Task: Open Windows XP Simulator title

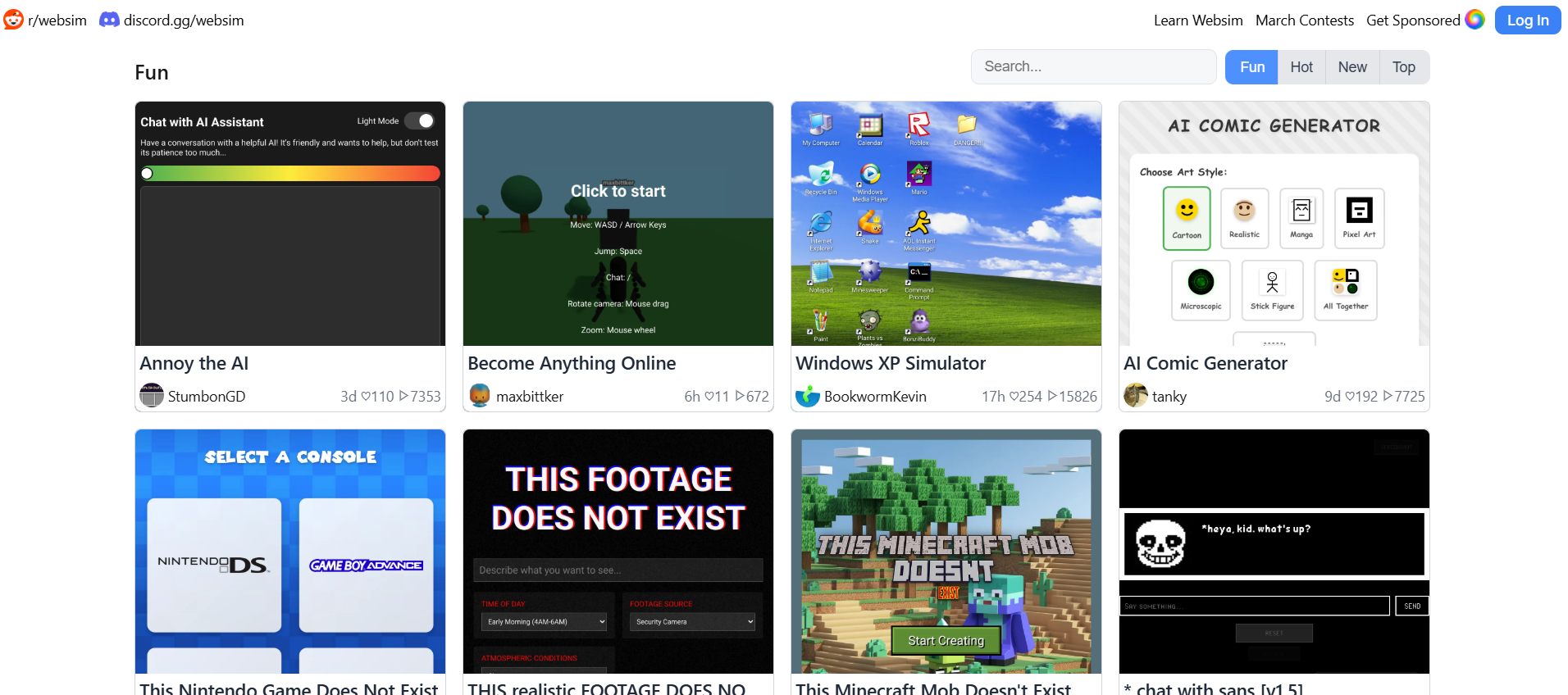Action: click(891, 363)
